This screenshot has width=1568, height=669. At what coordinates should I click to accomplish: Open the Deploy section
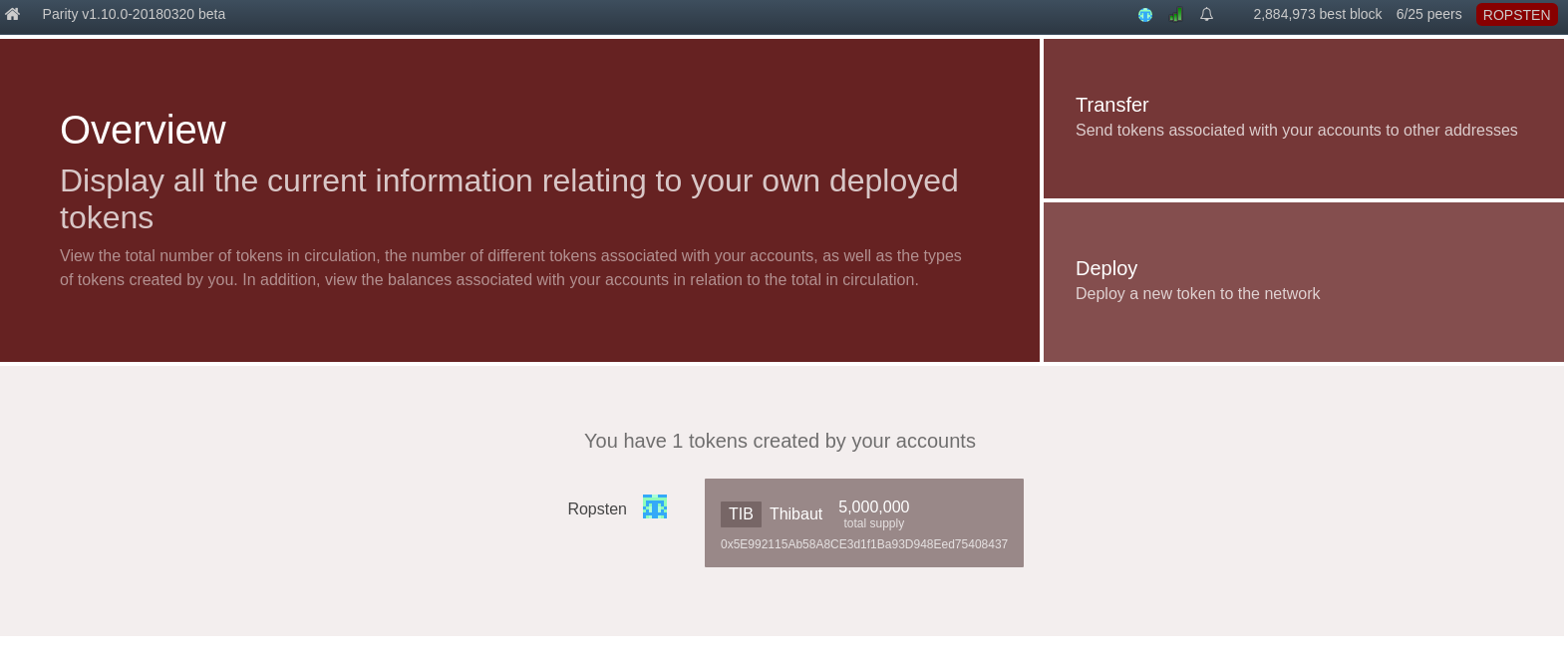[x=1304, y=282]
